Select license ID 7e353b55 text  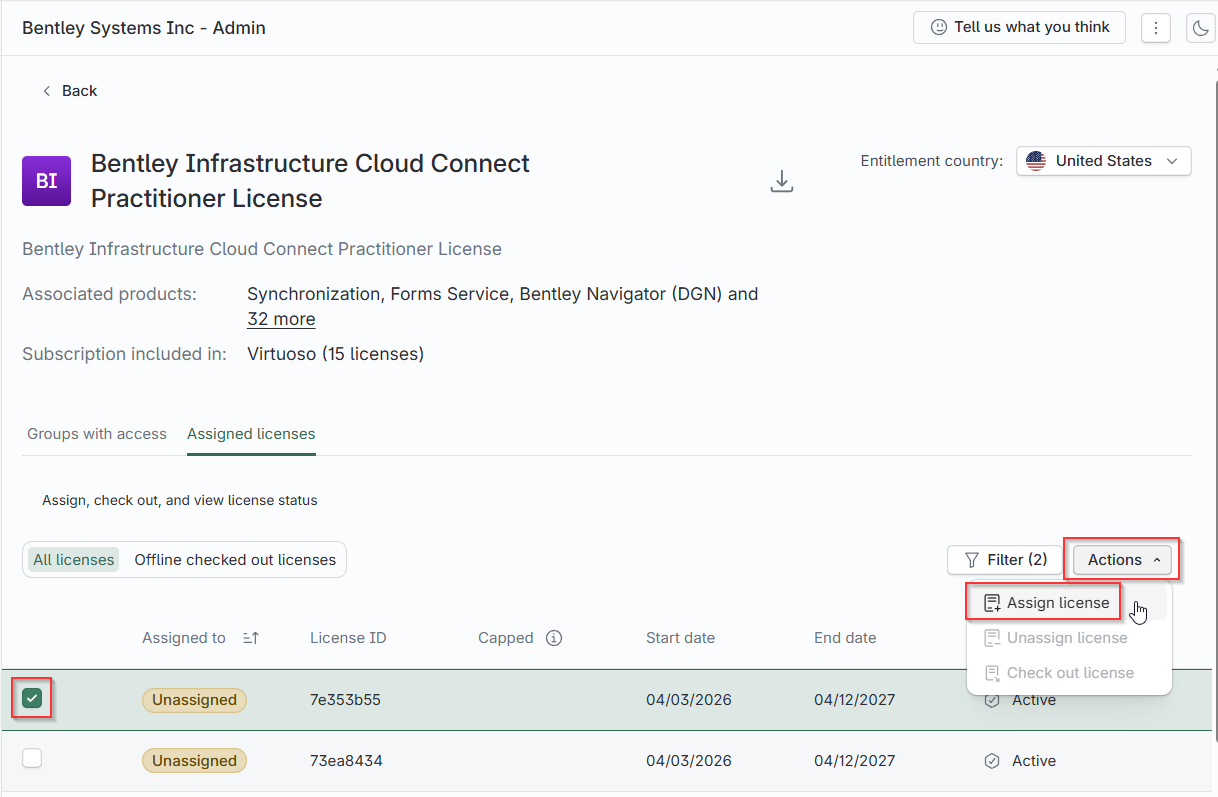coord(345,700)
